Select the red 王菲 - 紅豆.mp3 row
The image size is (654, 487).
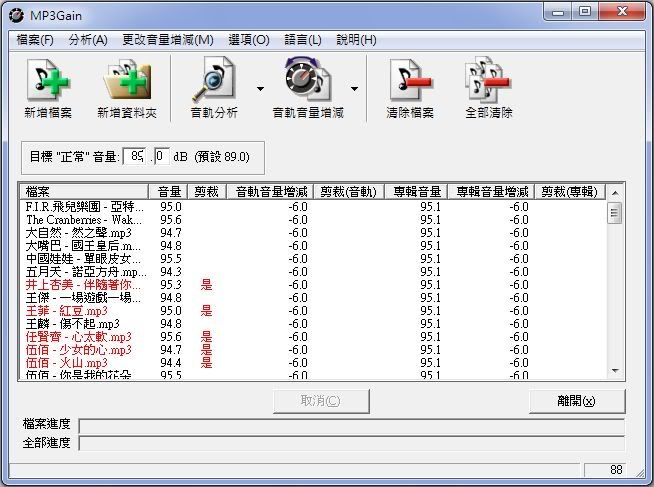point(313,311)
